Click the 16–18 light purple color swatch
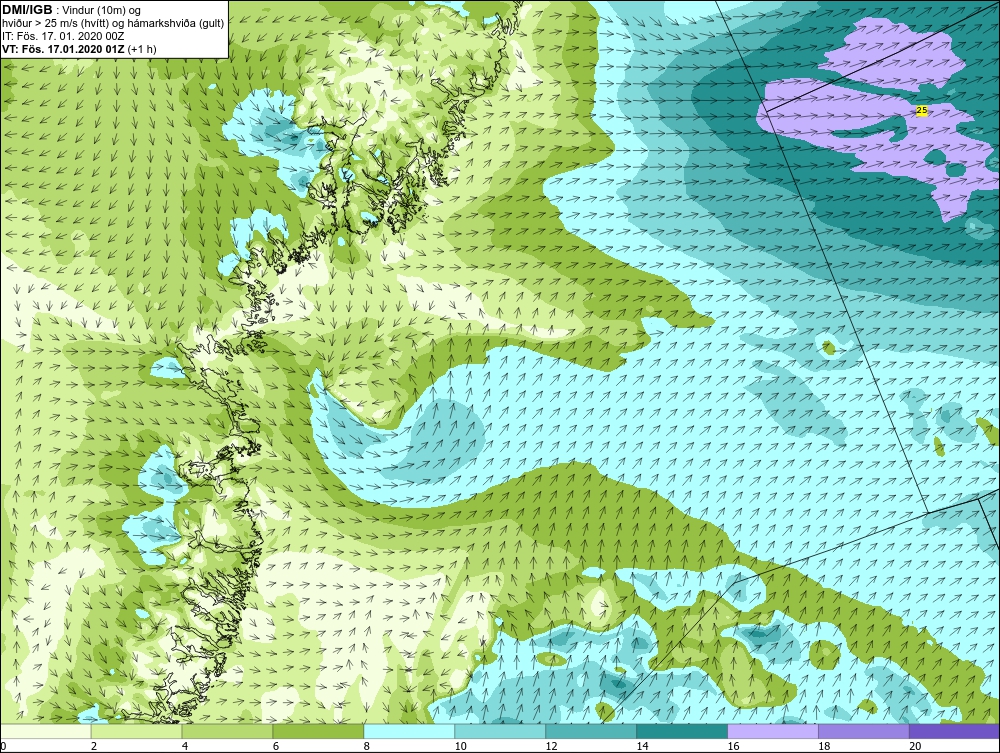Viewport: 1000px width, 753px height. [772, 731]
